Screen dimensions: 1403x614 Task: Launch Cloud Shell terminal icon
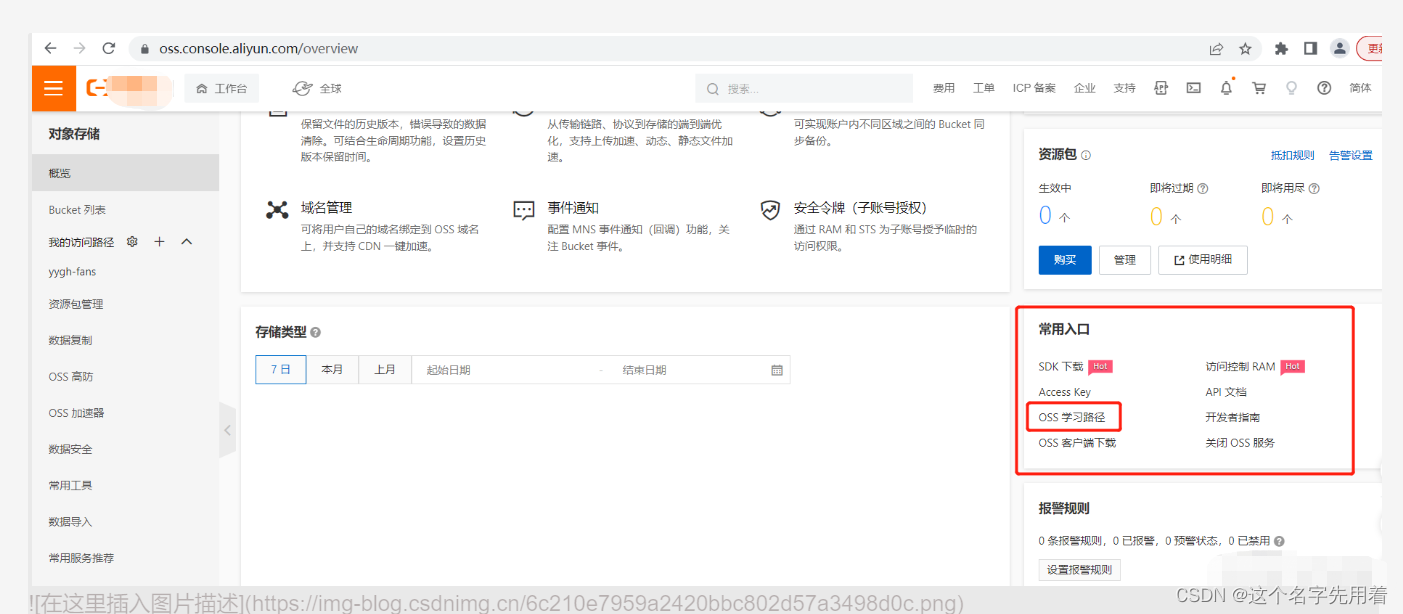point(1193,88)
